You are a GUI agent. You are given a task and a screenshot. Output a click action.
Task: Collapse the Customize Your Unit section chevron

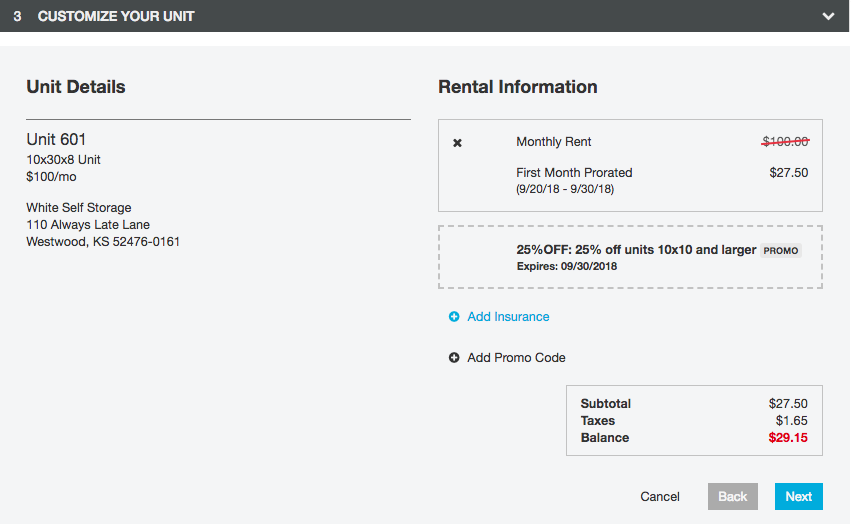827,16
